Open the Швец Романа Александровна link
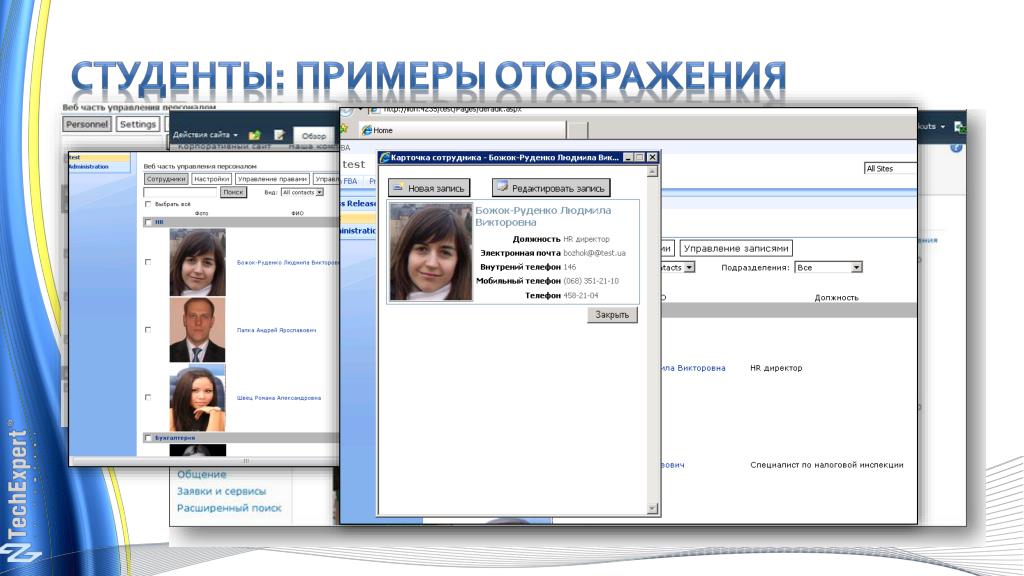This screenshot has height=576, width=1024. (x=279, y=398)
